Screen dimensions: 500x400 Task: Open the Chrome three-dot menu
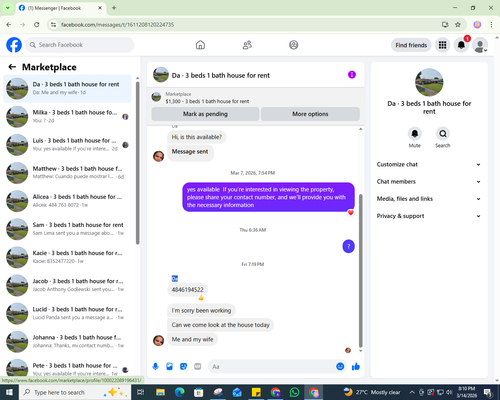pos(491,25)
